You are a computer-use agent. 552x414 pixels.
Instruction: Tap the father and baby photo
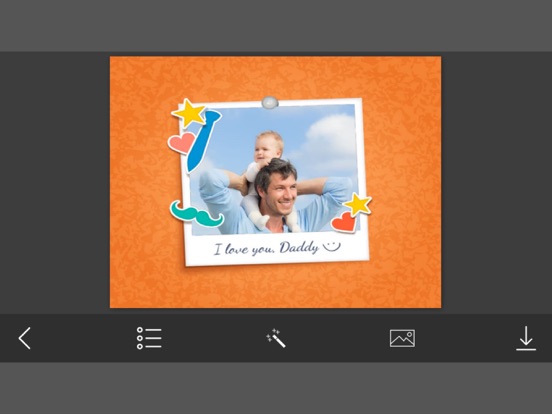tap(274, 170)
